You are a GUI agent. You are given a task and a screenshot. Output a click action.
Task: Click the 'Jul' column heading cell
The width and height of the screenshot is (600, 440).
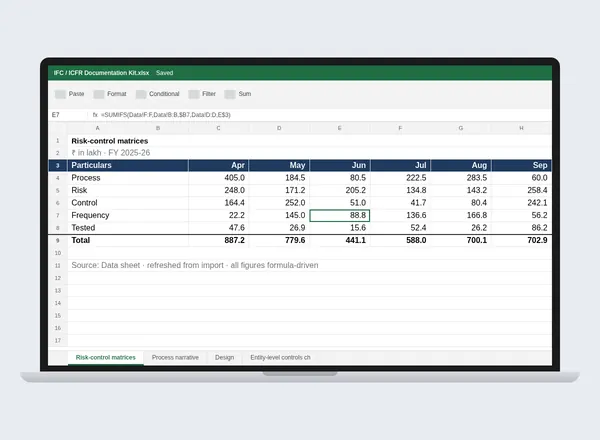point(400,165)
